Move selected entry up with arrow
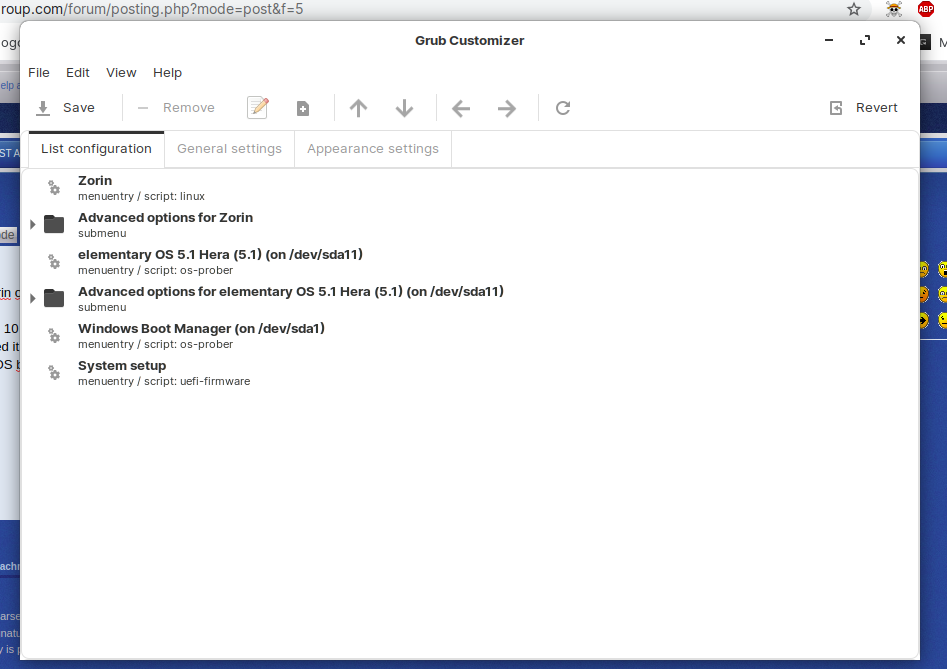The height and width of the screenshot is (669, 947). [358, 108]
